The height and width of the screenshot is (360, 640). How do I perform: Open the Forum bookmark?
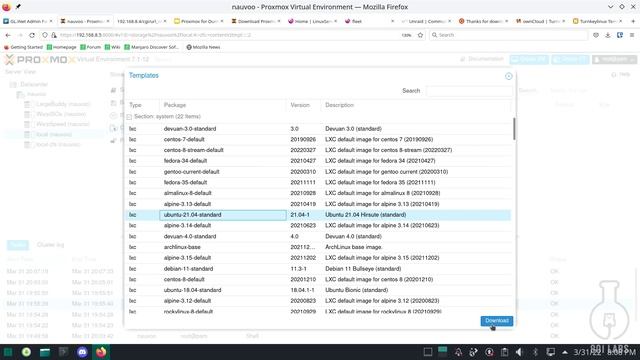(x=90, y=47)
